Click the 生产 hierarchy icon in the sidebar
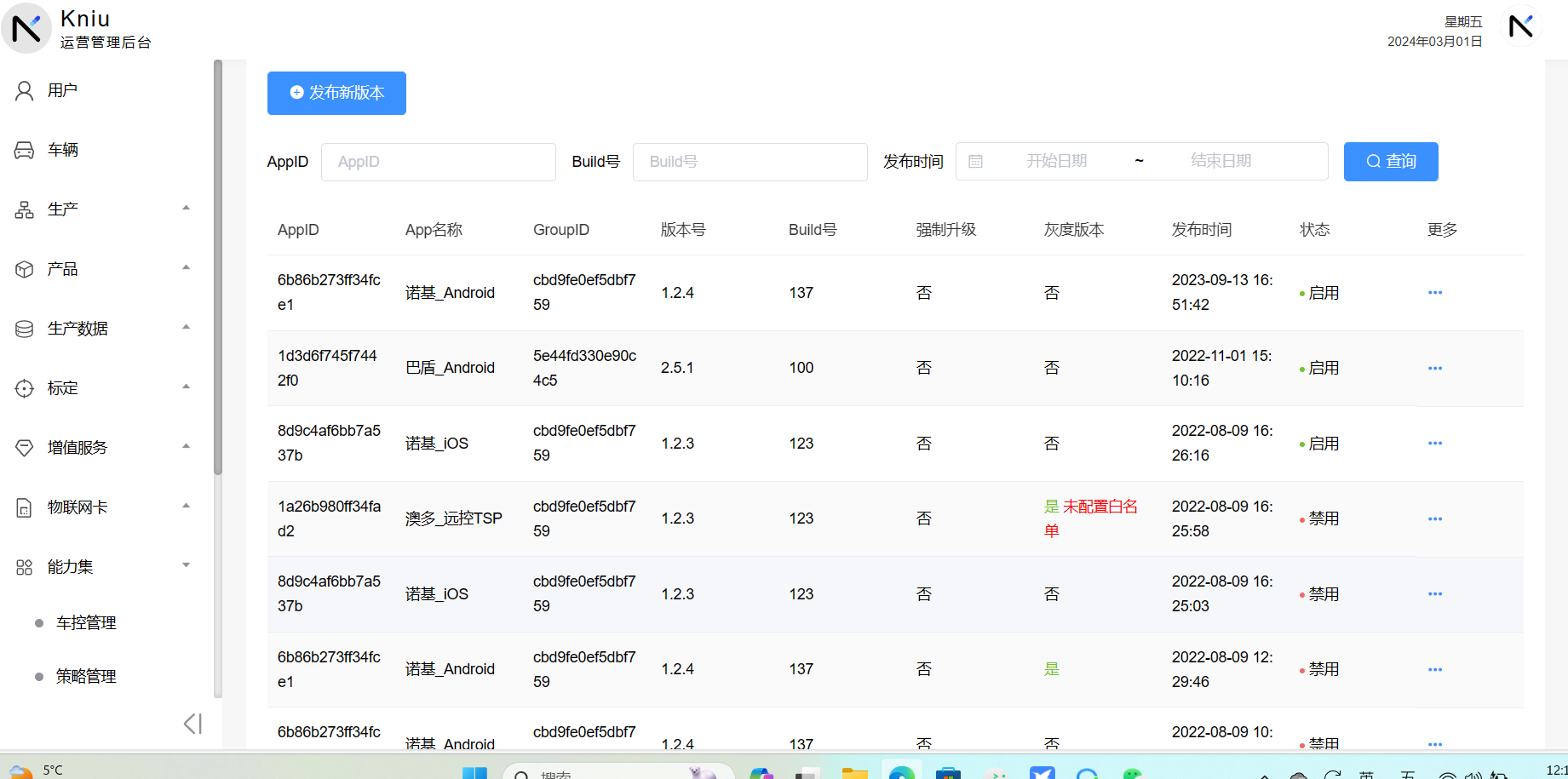 click(25, 209)
